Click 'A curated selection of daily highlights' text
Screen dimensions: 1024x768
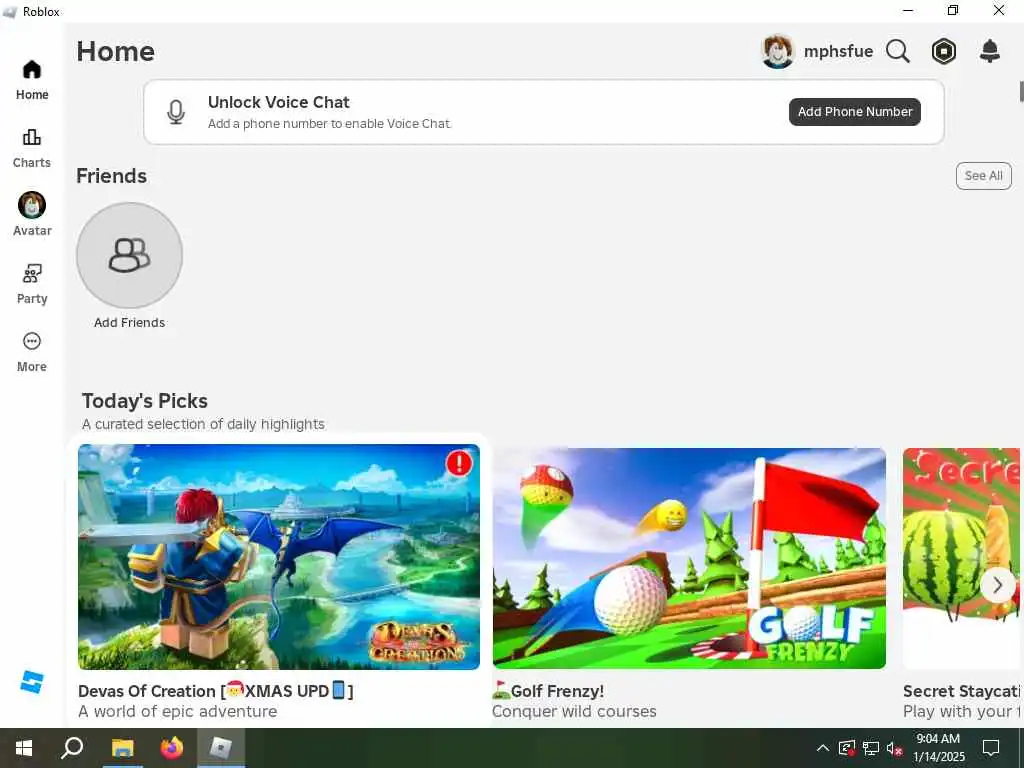click(x=203, y=424)
